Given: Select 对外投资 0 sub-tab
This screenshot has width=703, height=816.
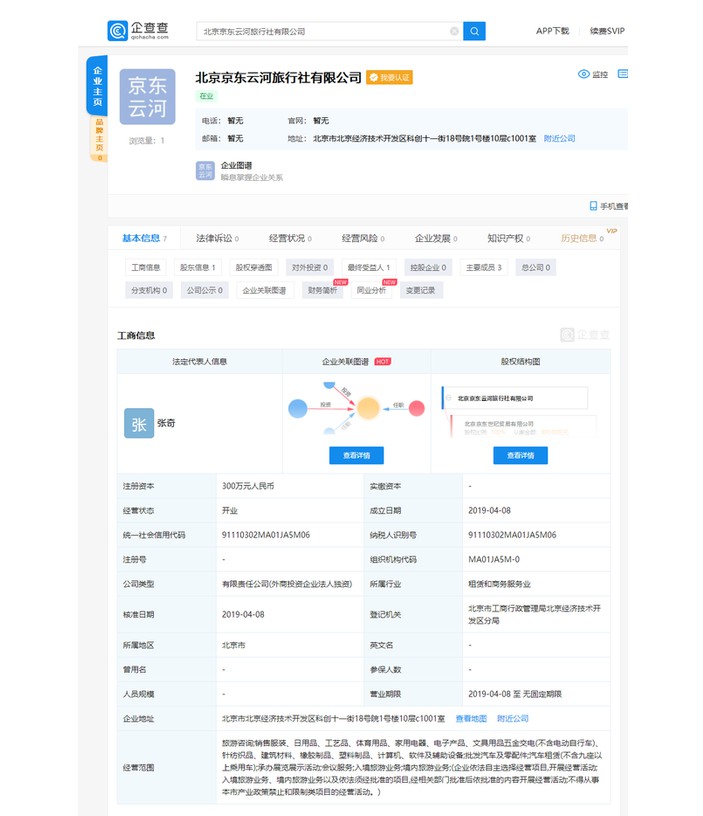Looking at the screenshot, I should [310, 267].
